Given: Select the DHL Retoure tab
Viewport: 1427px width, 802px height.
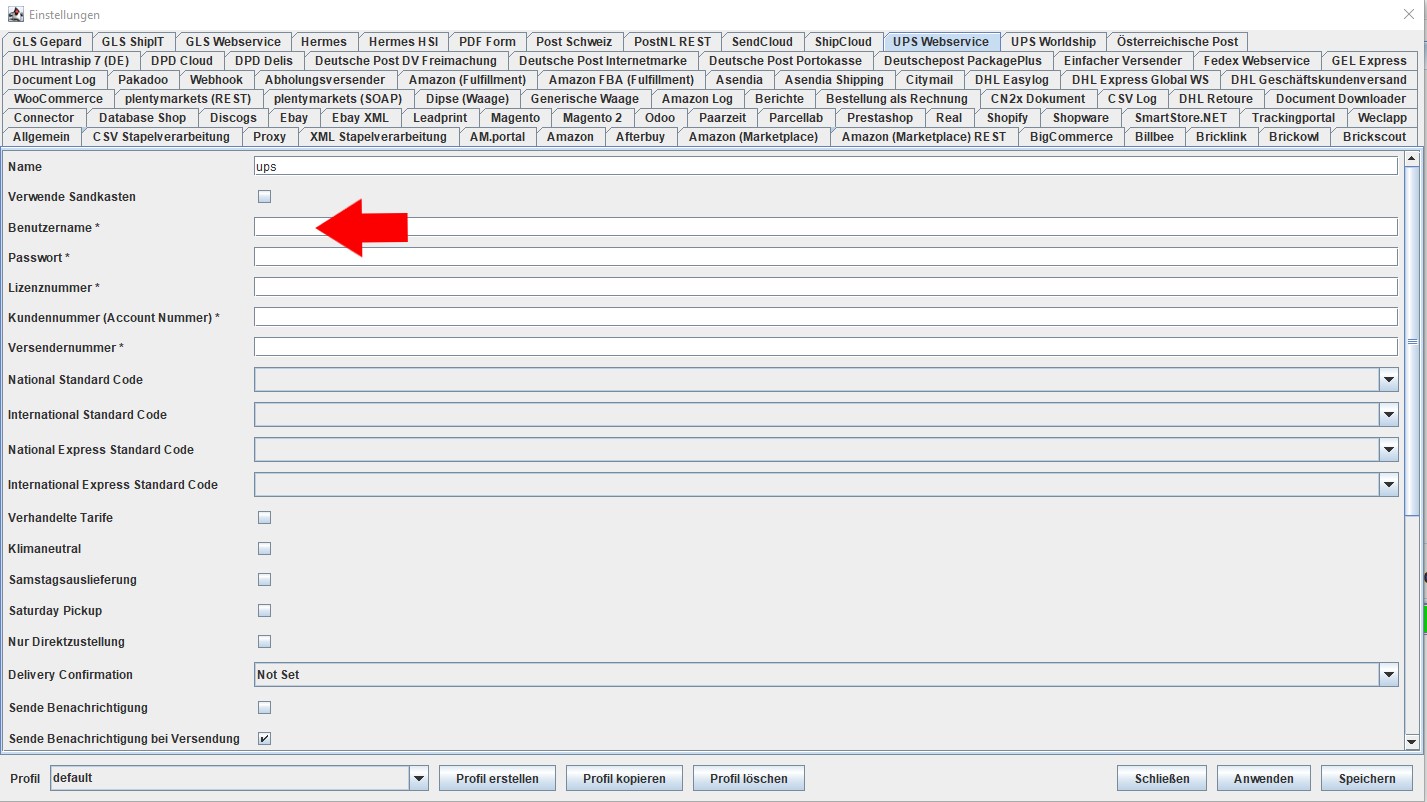Looking at the screenshot, I should [1216, 99].
